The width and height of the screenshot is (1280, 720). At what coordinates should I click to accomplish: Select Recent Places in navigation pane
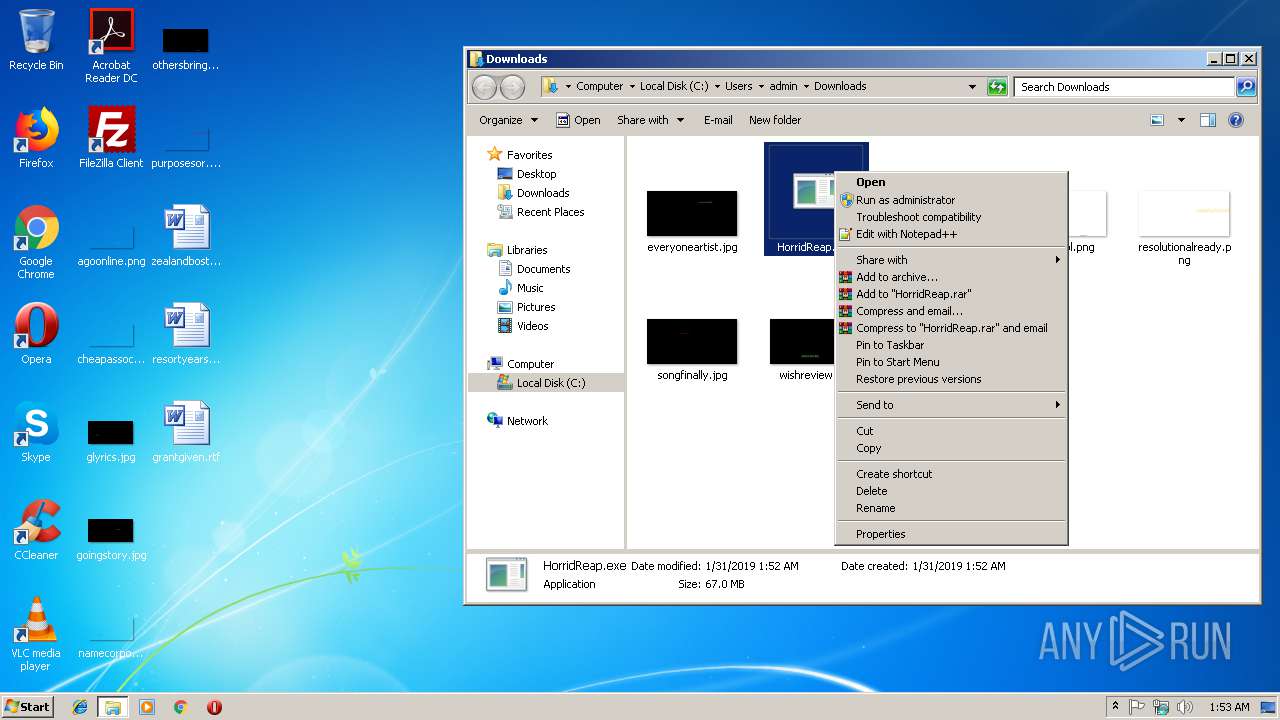[x=541, y=212]
